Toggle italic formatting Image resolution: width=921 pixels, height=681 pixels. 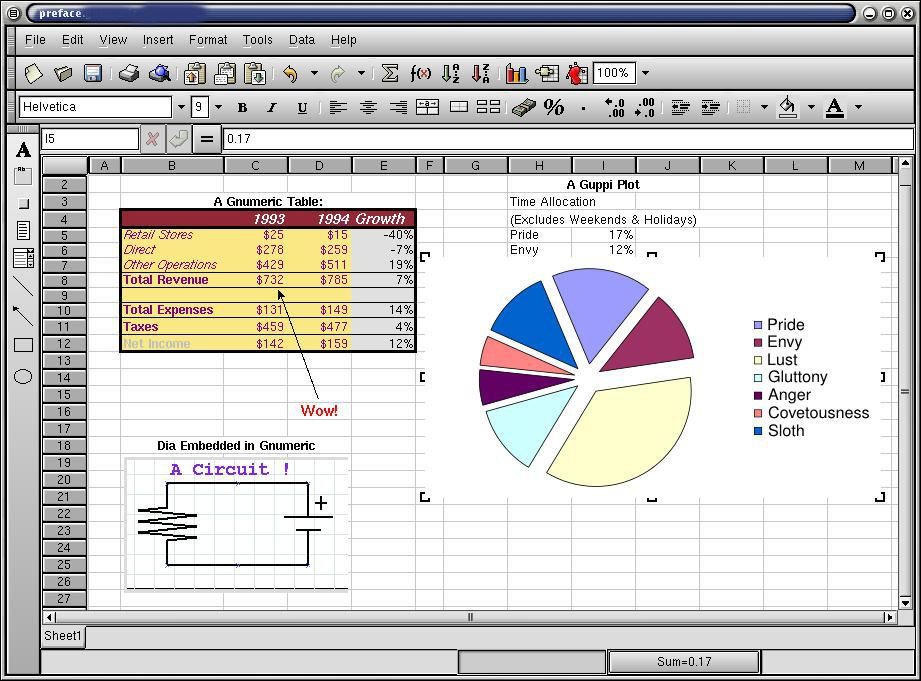point(271,108)
